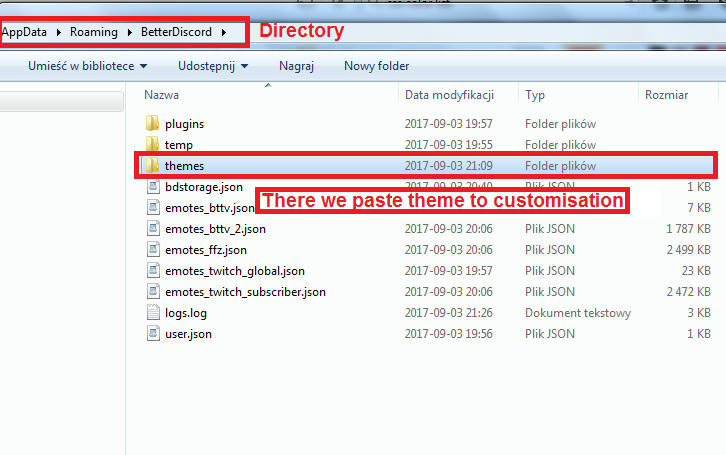Click the 1 787 KB size value
Viewport: 726px width, 455px height.
coord(688,229)
